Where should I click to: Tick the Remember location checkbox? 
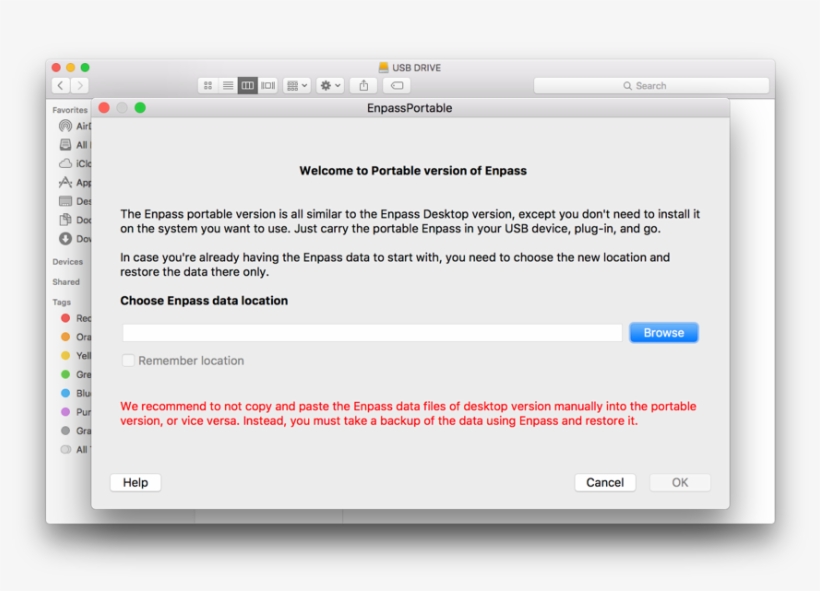(128, 361)
